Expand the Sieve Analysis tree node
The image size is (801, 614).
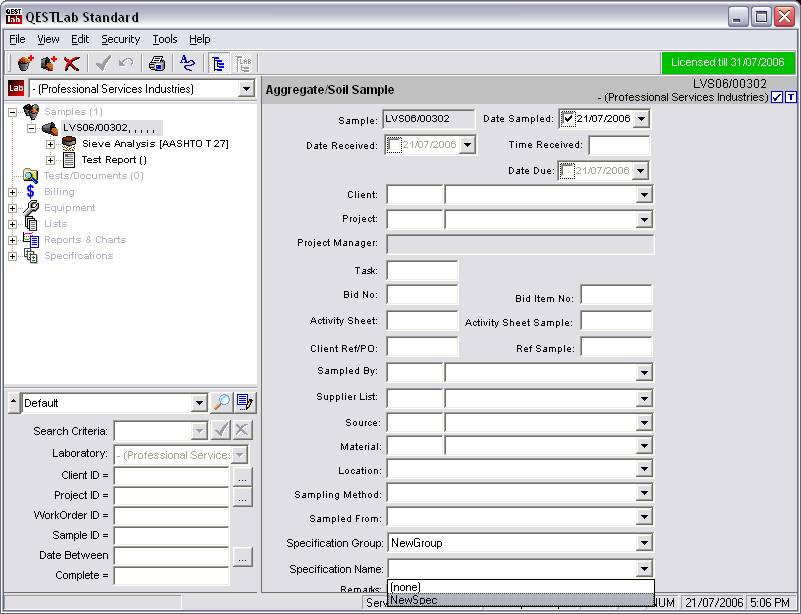pyautogui.click(x=51, y=144)
